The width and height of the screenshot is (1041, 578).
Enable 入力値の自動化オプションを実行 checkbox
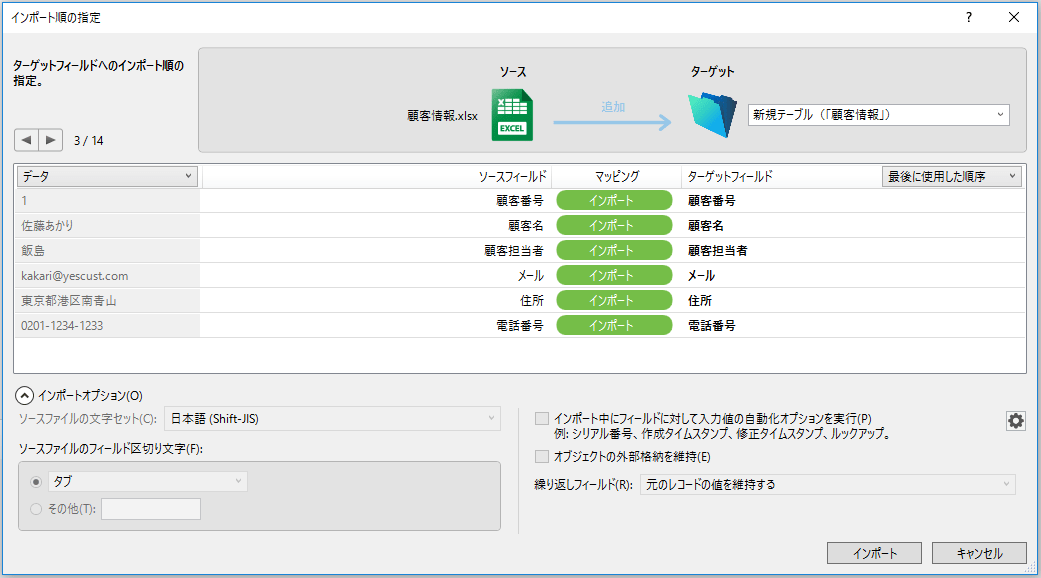coord(542,419)
